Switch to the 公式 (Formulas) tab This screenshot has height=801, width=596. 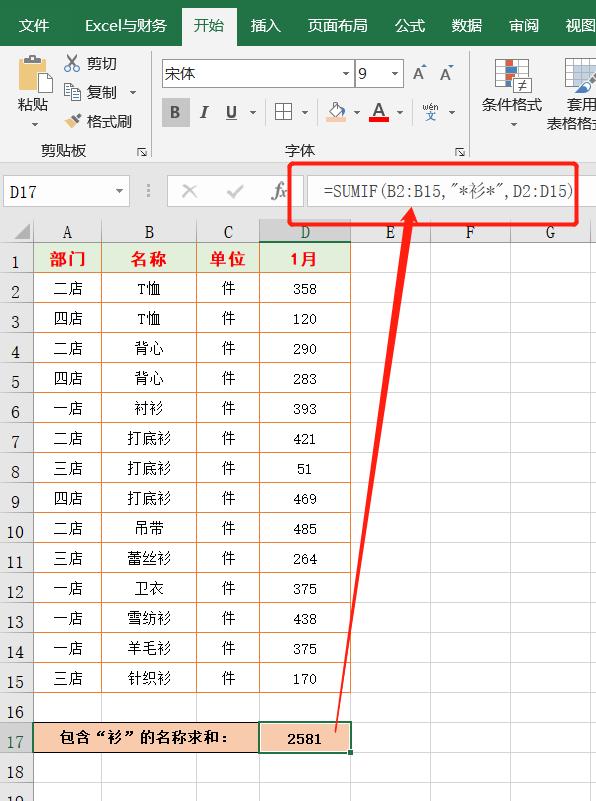(410, 25)
